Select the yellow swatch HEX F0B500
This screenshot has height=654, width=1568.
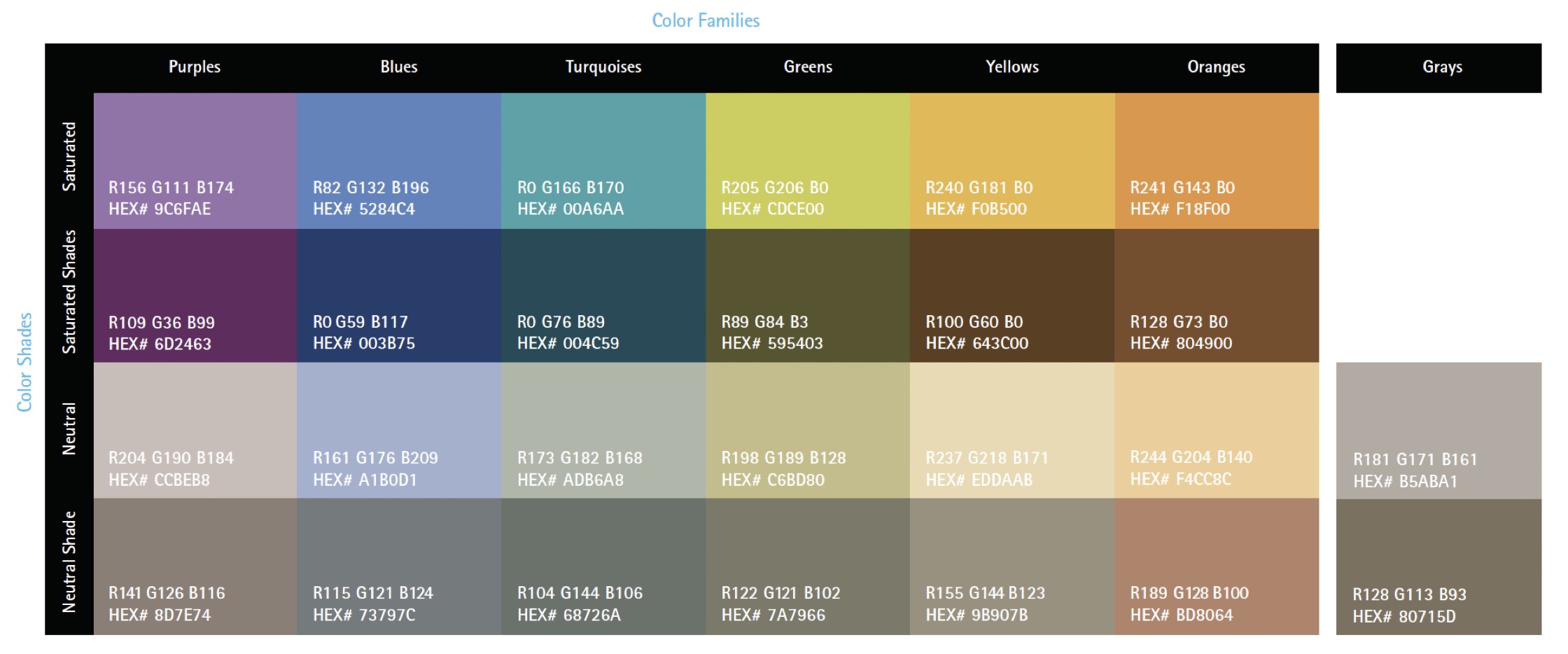point(1011,160)
